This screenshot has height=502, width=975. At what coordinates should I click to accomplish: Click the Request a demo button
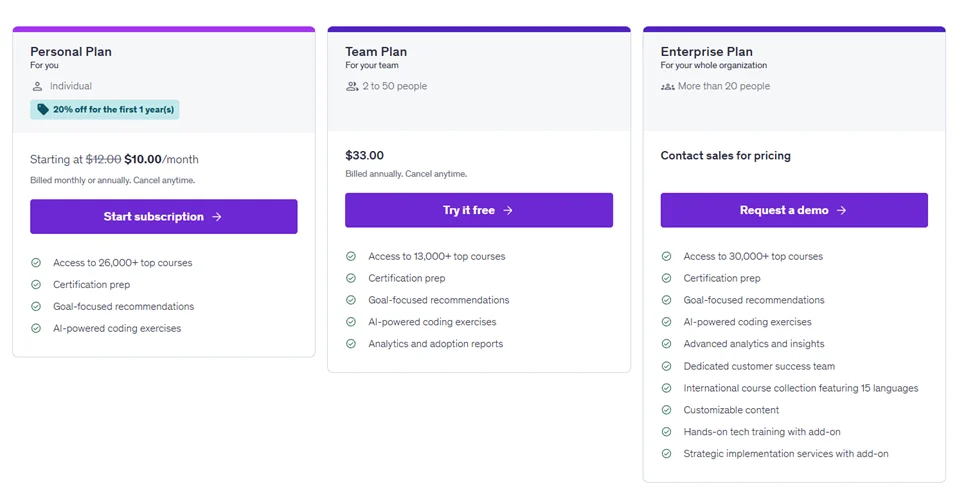tap(793, 211)
